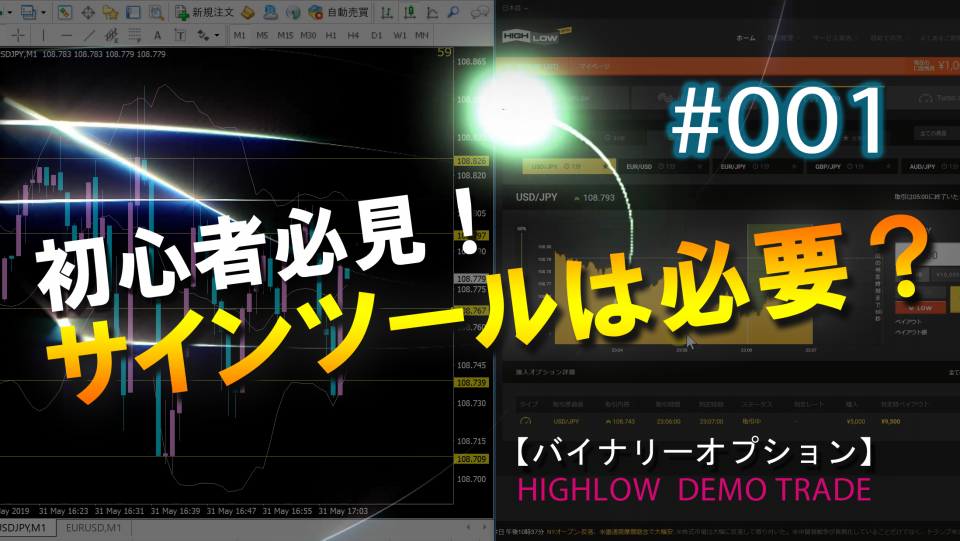Toggle the 自動売買 auto trading button

pos(338,12)
